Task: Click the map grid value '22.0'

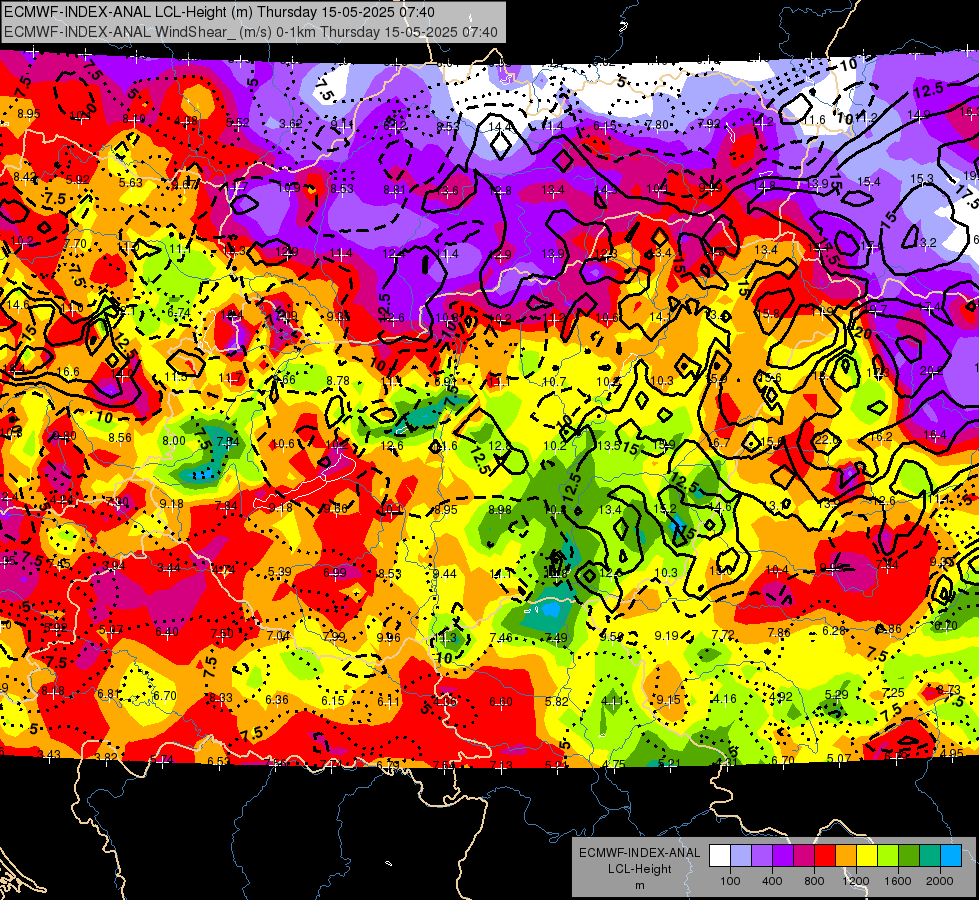Action: coord(827,440)
